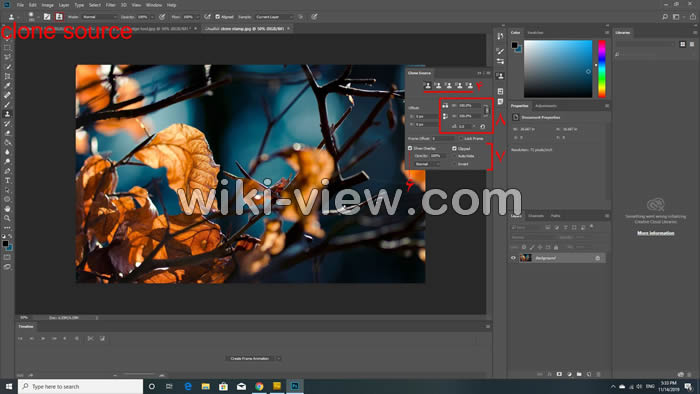Open the blend Mode dropdown in options bar
The height and width of the screenshot is (394, 700).
99,17
